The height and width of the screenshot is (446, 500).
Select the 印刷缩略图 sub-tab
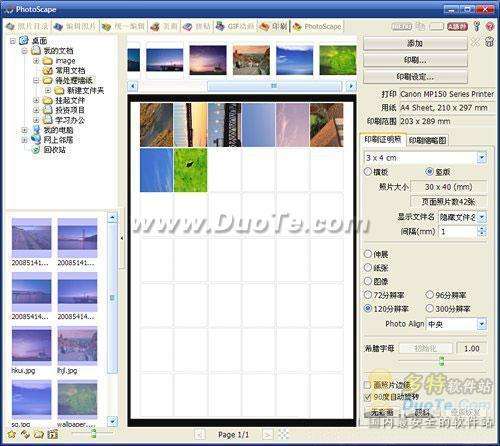coord(427,140)
